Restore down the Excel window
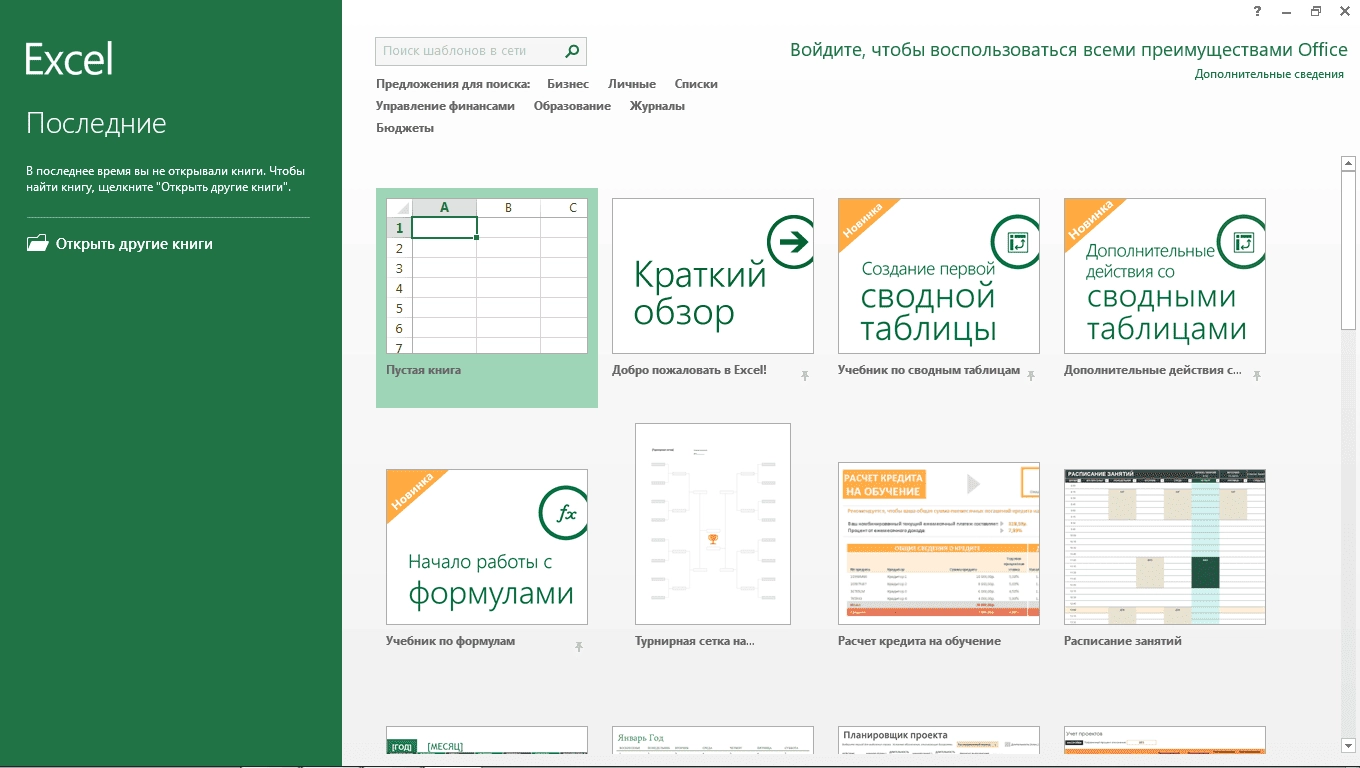1360x768 pixels. tap(1316, 11)
